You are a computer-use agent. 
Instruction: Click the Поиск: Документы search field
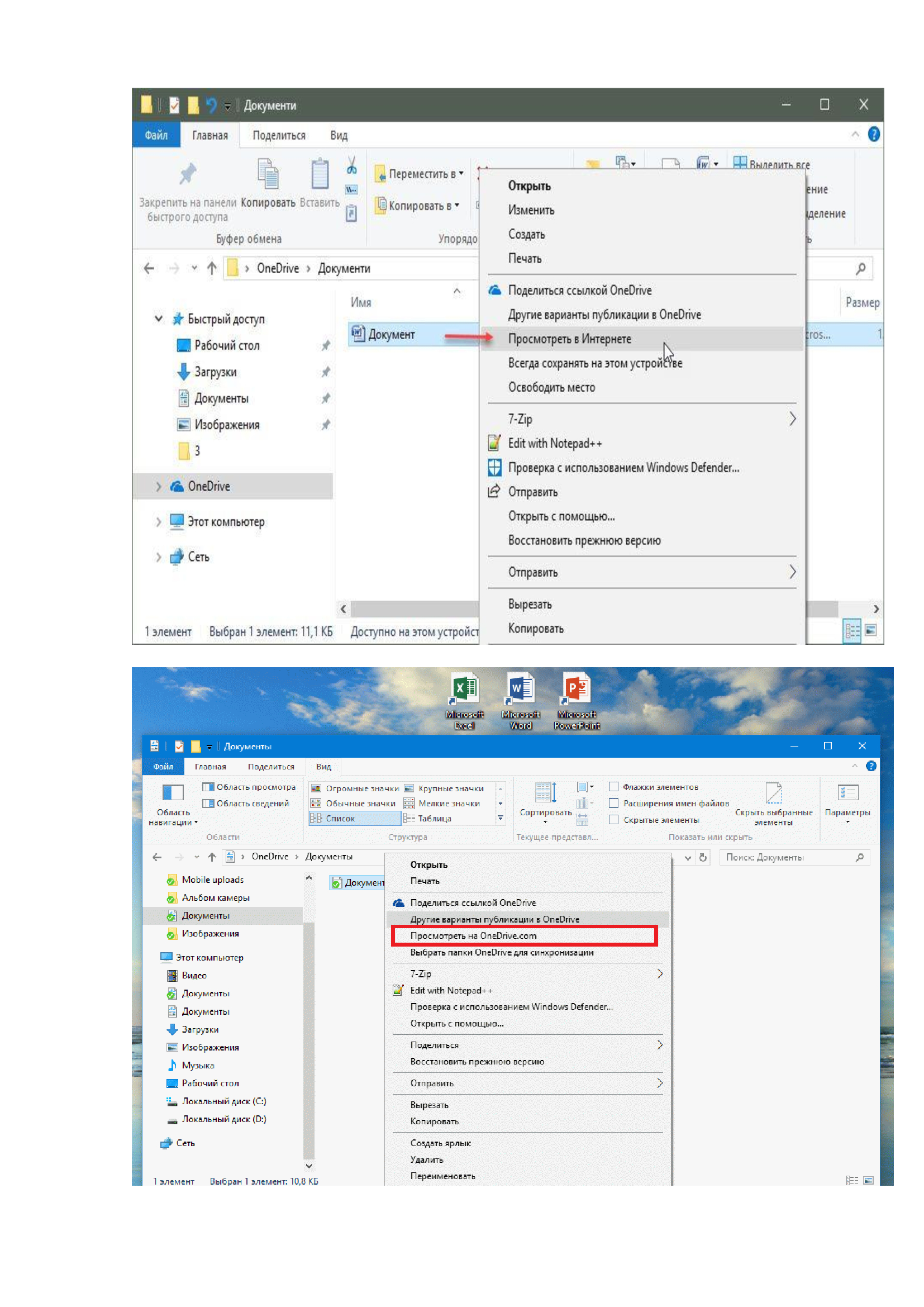[x=788, y=857]
